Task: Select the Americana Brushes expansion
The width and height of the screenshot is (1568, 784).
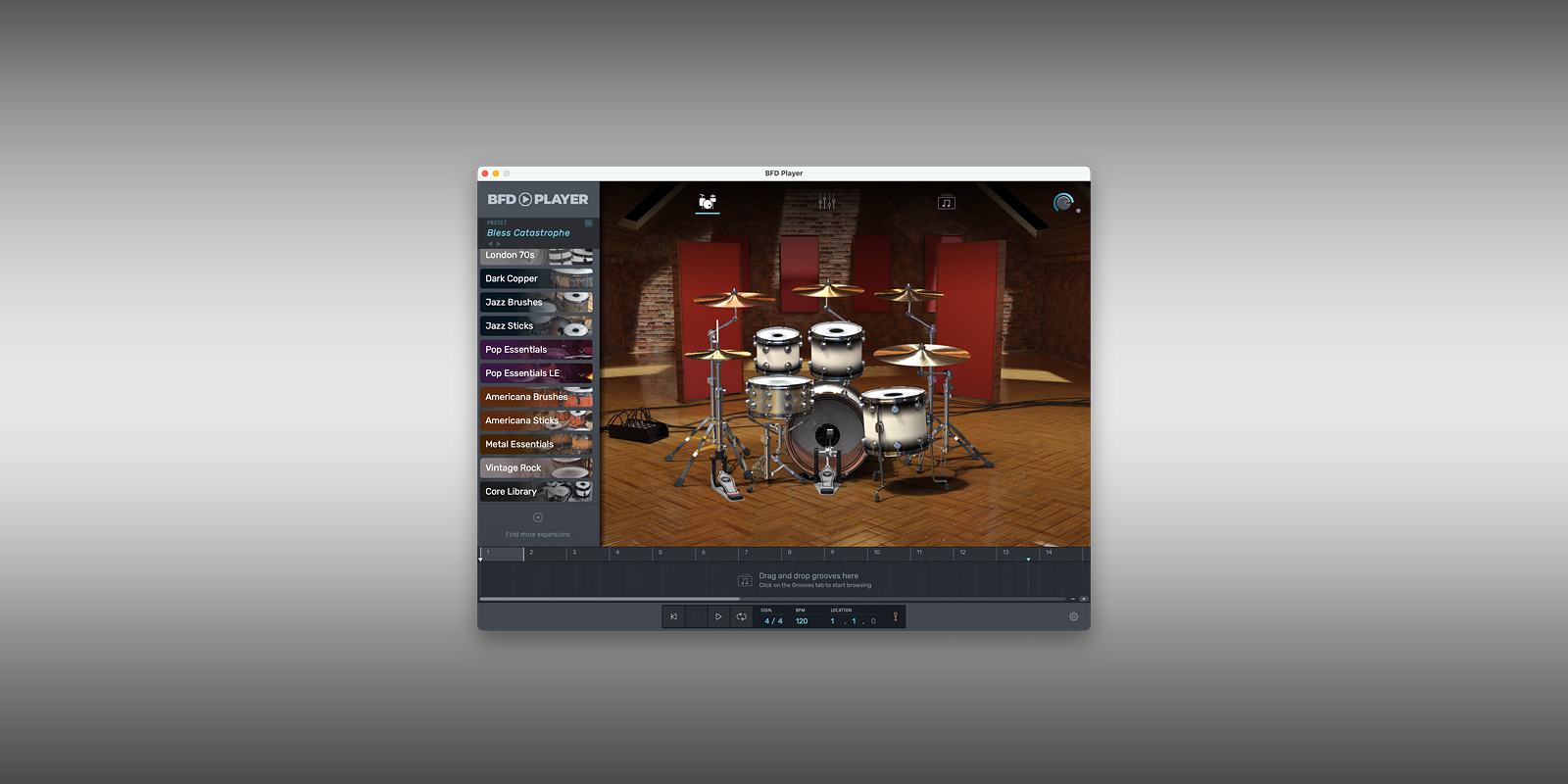Action: click(536, 397)
